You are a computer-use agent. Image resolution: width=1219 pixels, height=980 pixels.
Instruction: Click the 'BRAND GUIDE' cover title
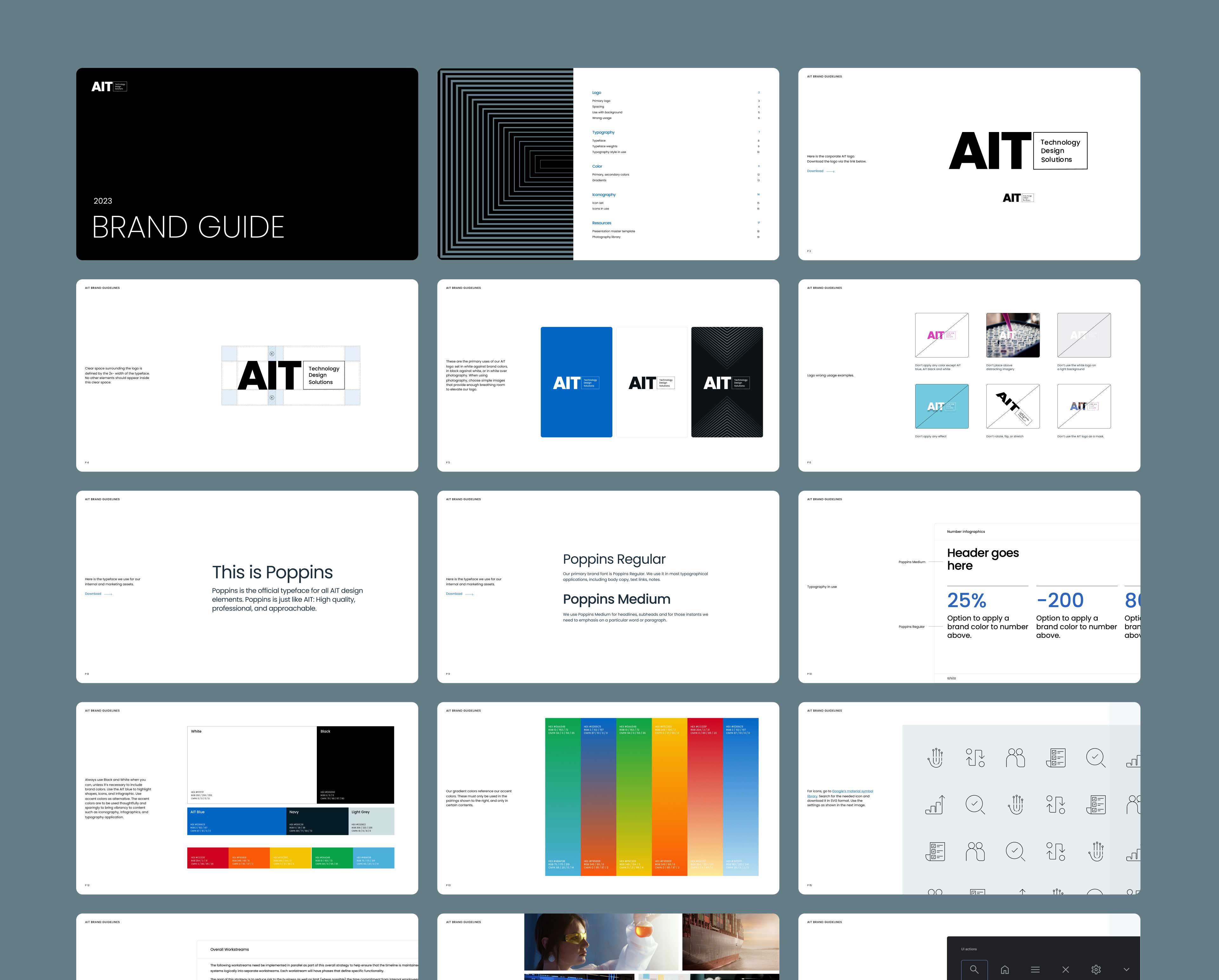(x=188, y=227)
